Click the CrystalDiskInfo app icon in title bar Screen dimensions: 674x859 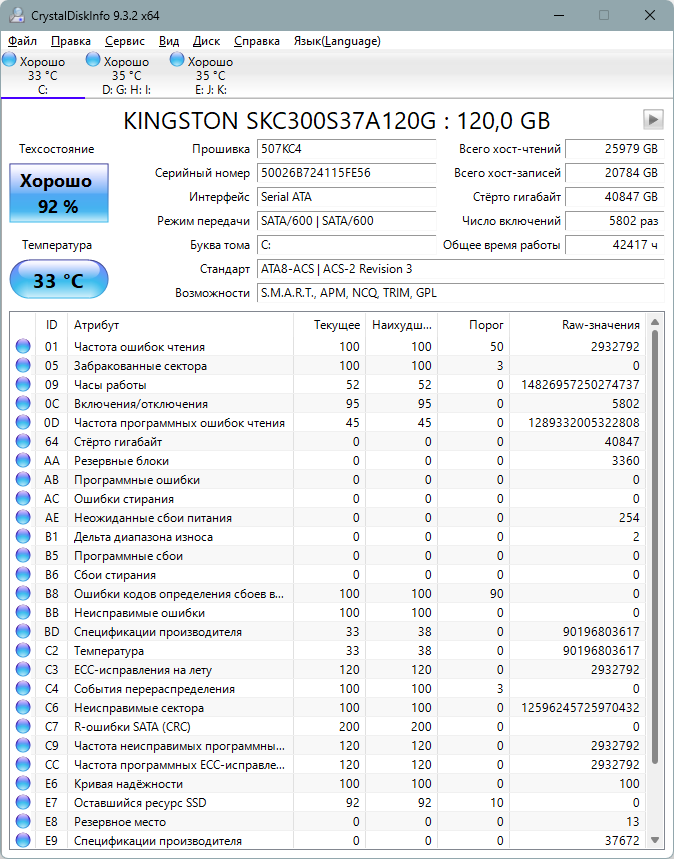[x=13, y=16]
